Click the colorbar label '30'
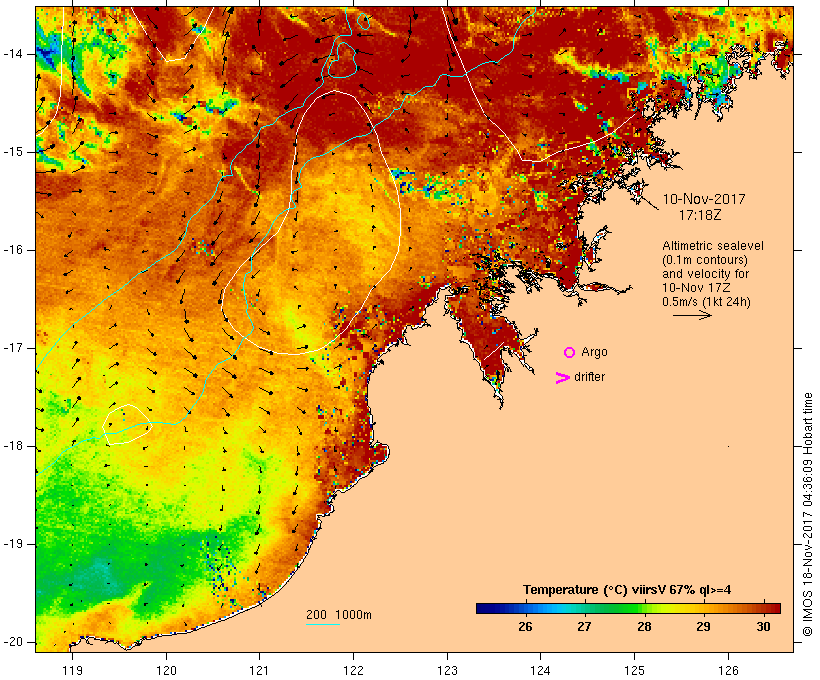 tap(763, 626)
